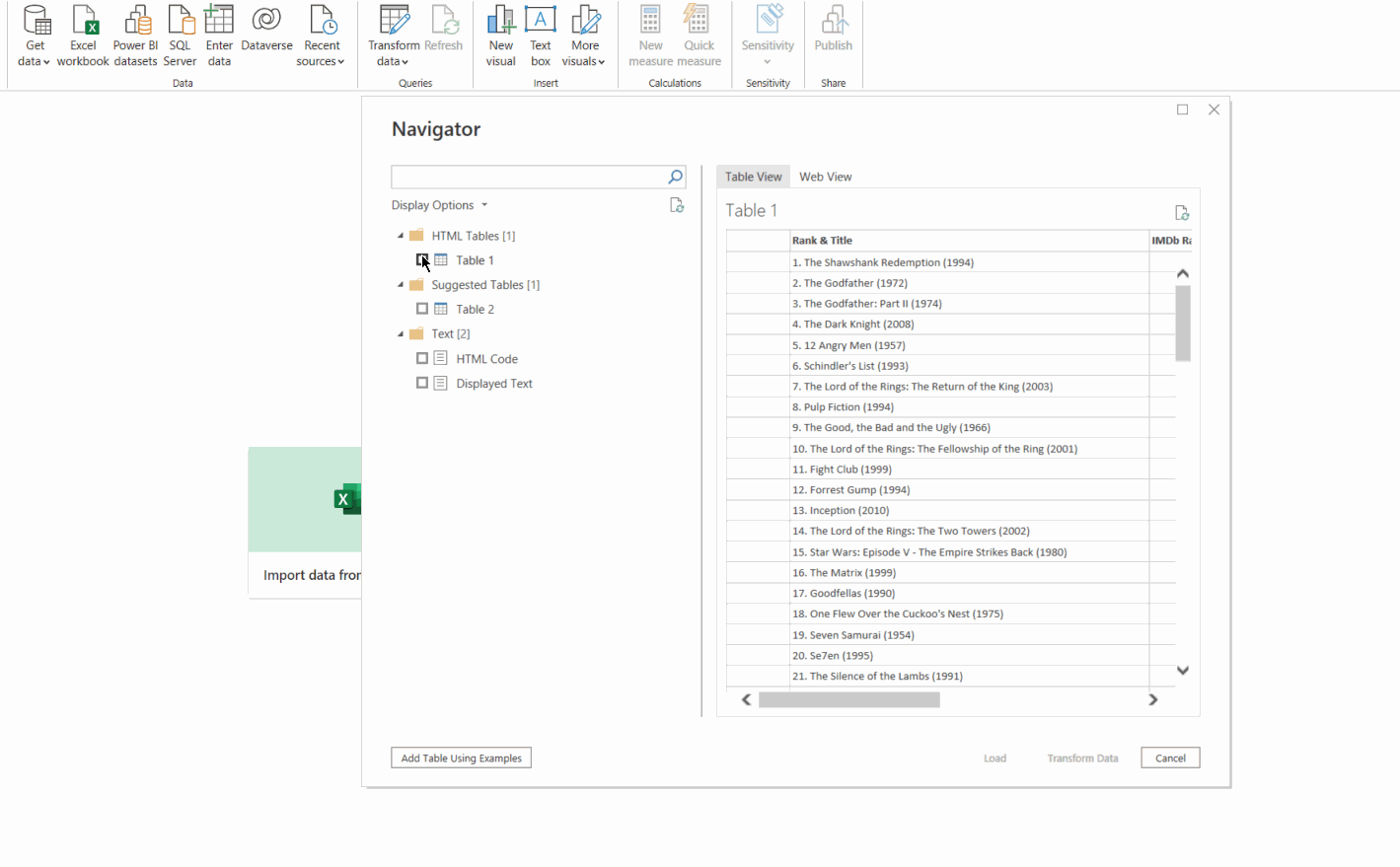Maximize the Navigator dialog
Viewport: 1400px width, 867px height.
(x=1182, y=109)
